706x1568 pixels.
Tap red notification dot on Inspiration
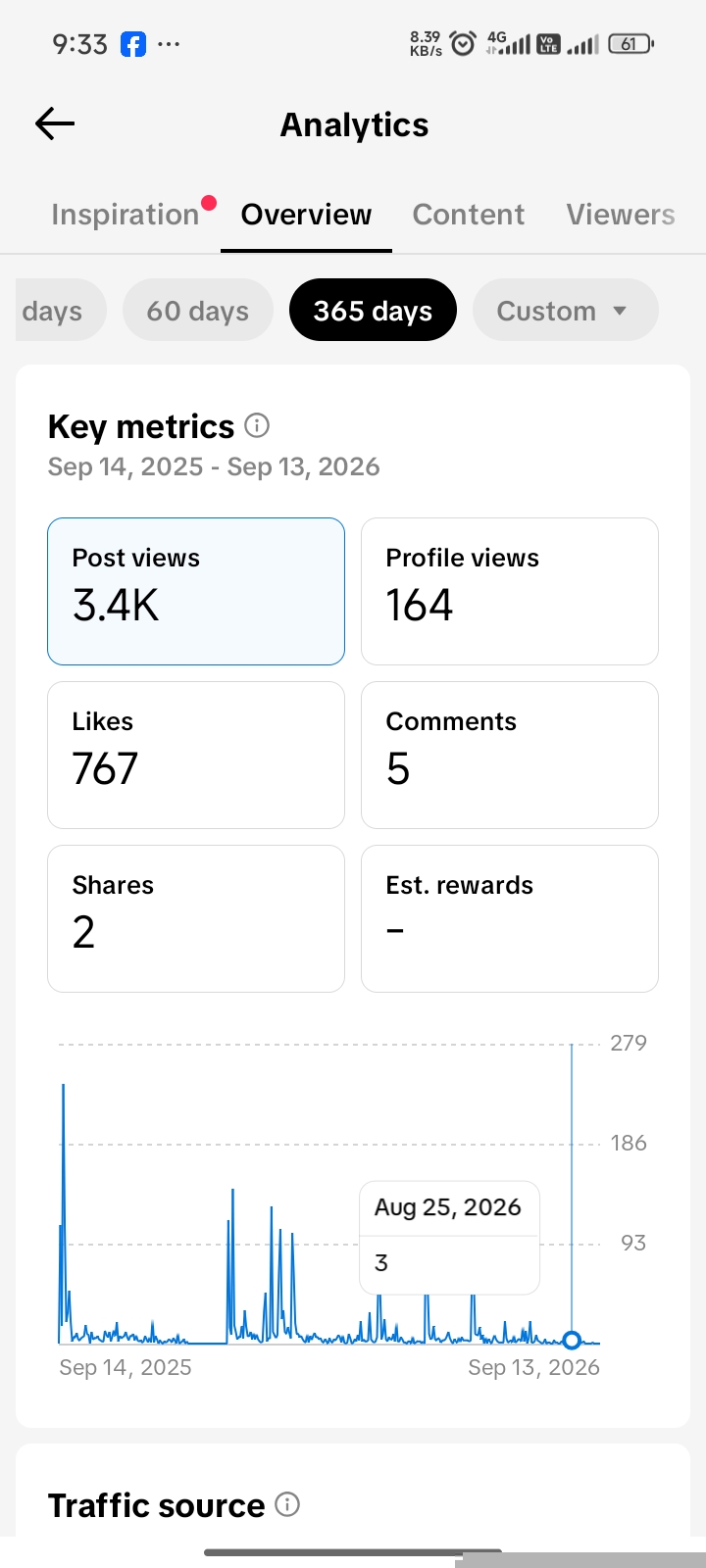208,203
